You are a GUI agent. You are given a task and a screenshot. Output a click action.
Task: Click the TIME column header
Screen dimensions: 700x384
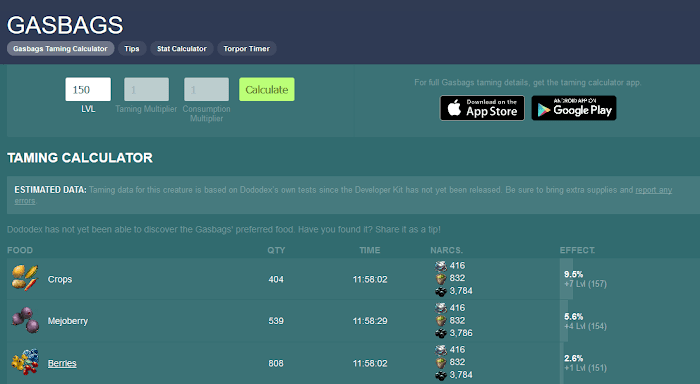point(370,250)
